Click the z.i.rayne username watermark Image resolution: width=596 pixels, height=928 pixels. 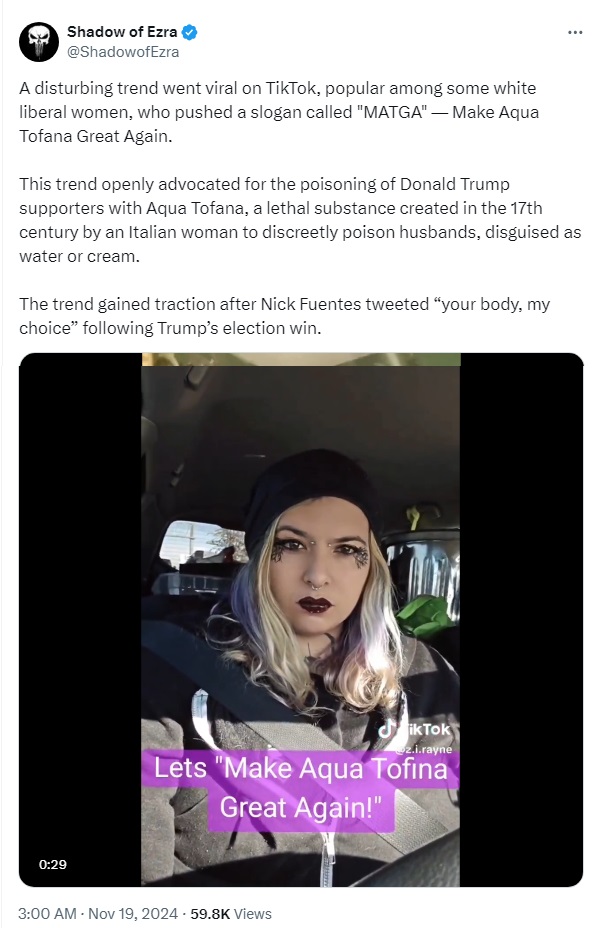coord(423,749)
